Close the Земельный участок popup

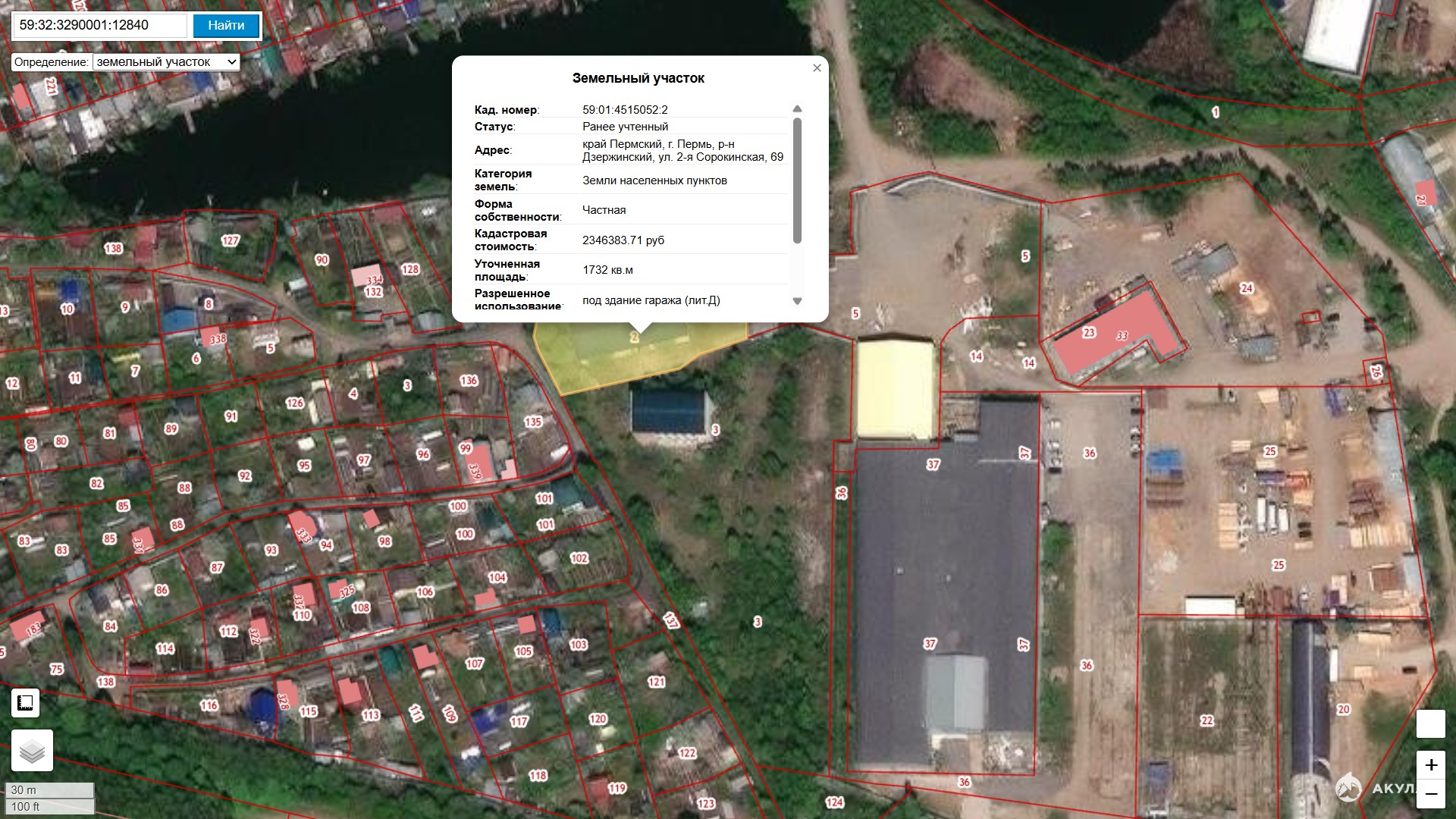[x=817, y=68]
